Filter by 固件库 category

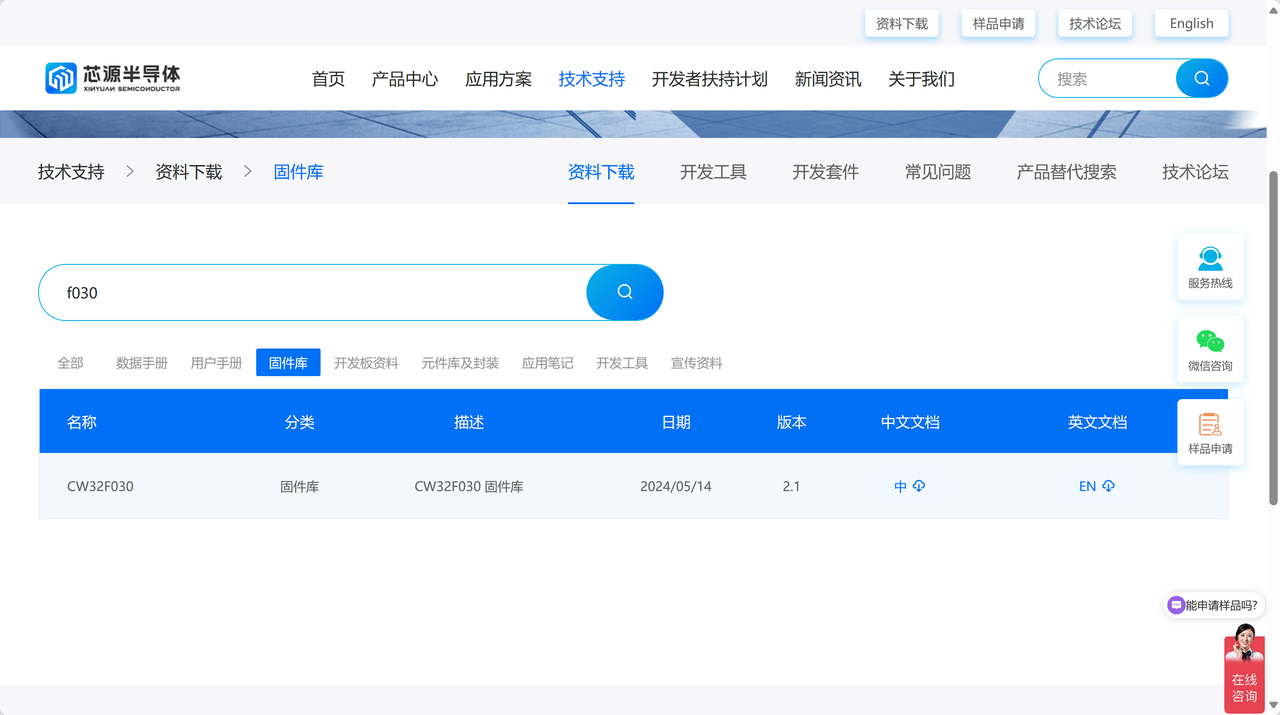(x=288, y=363)
